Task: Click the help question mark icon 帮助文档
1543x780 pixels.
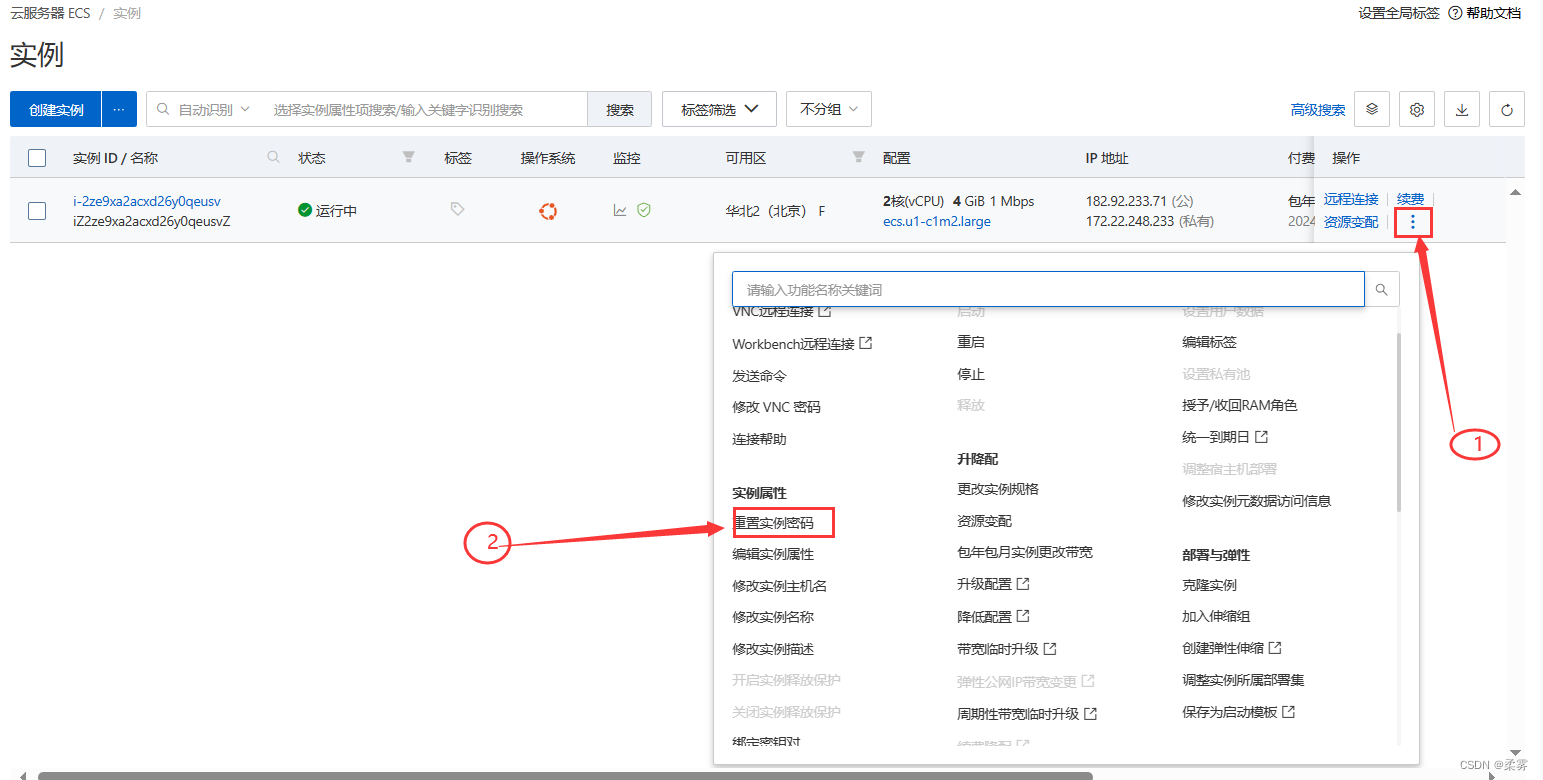Action: point(1455,13)
